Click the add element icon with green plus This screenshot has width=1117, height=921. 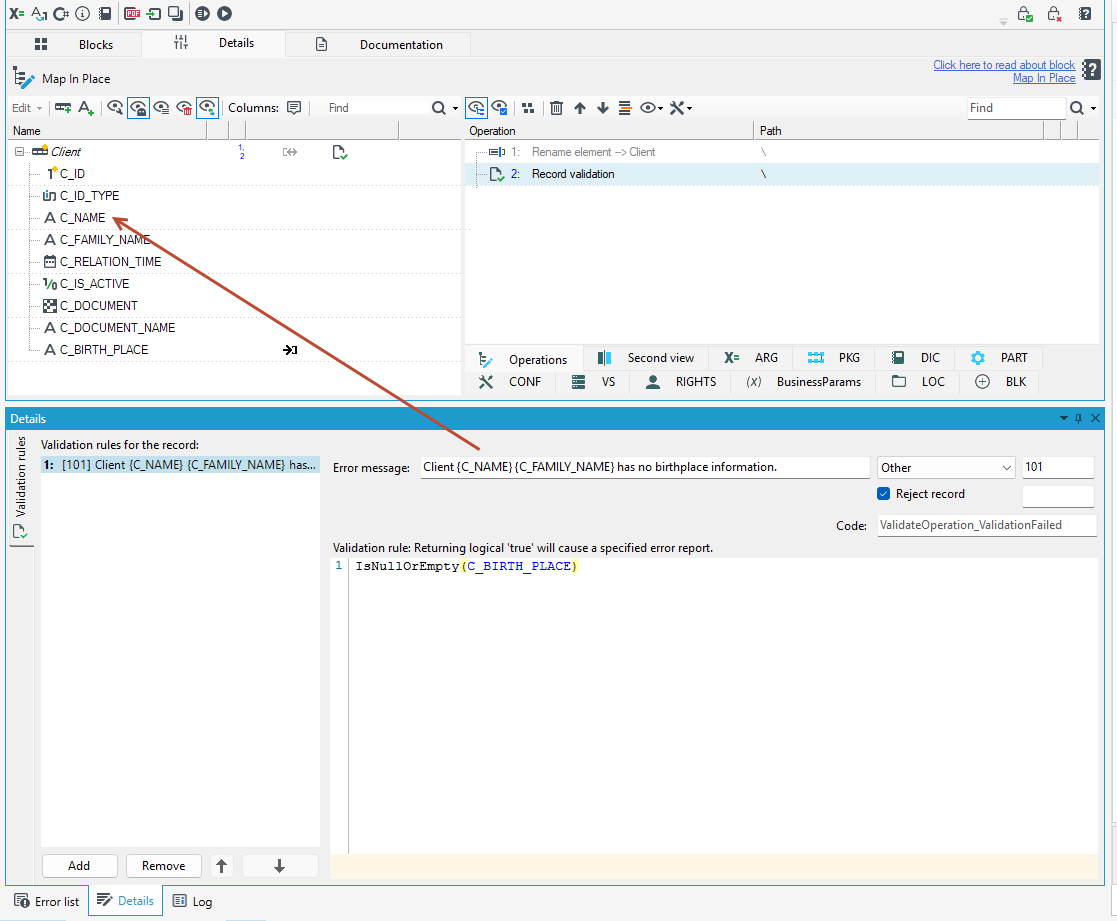63,108
